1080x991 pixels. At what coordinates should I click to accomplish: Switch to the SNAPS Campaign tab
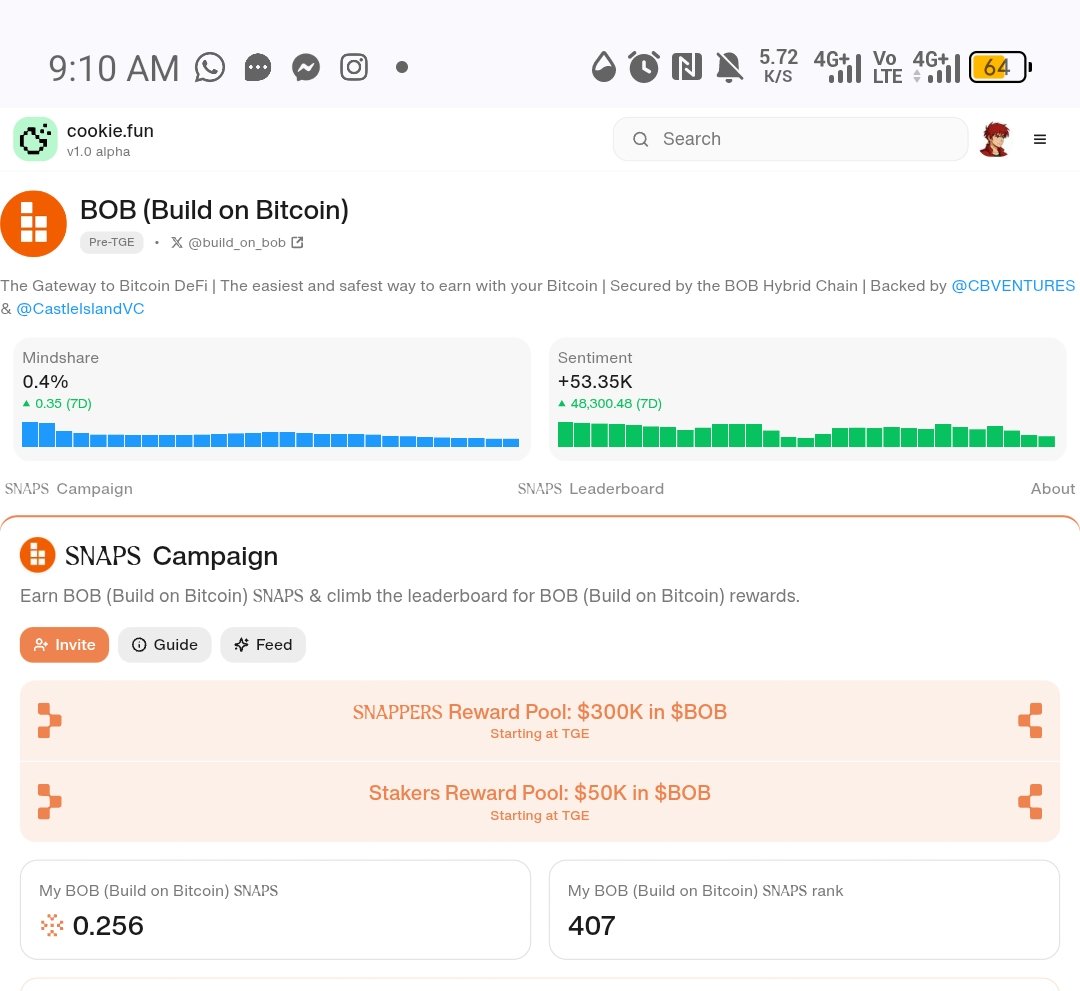[69, 488]
